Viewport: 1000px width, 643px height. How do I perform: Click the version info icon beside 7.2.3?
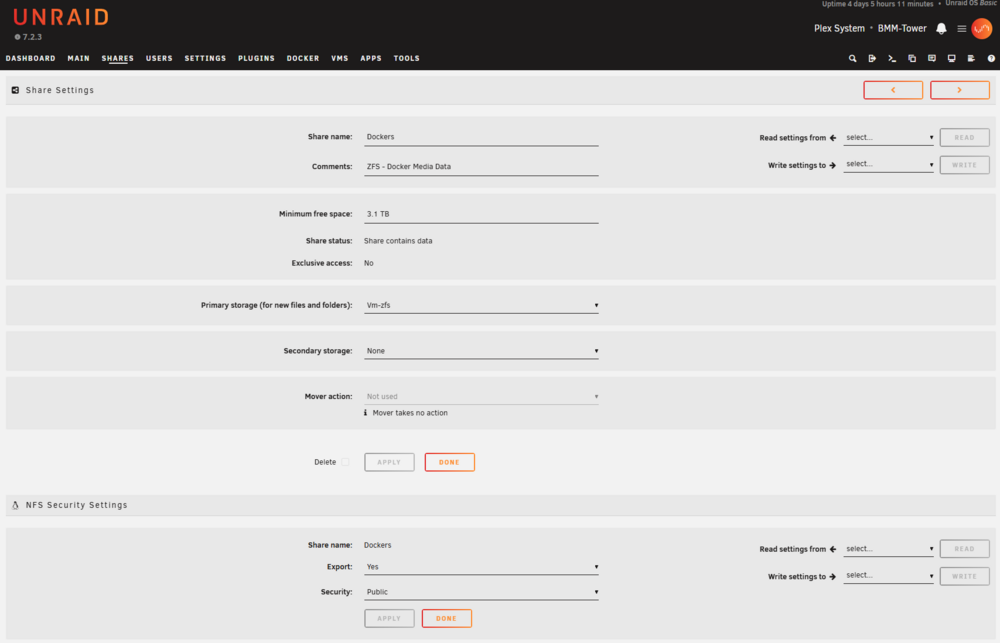[x=17, y=37]
